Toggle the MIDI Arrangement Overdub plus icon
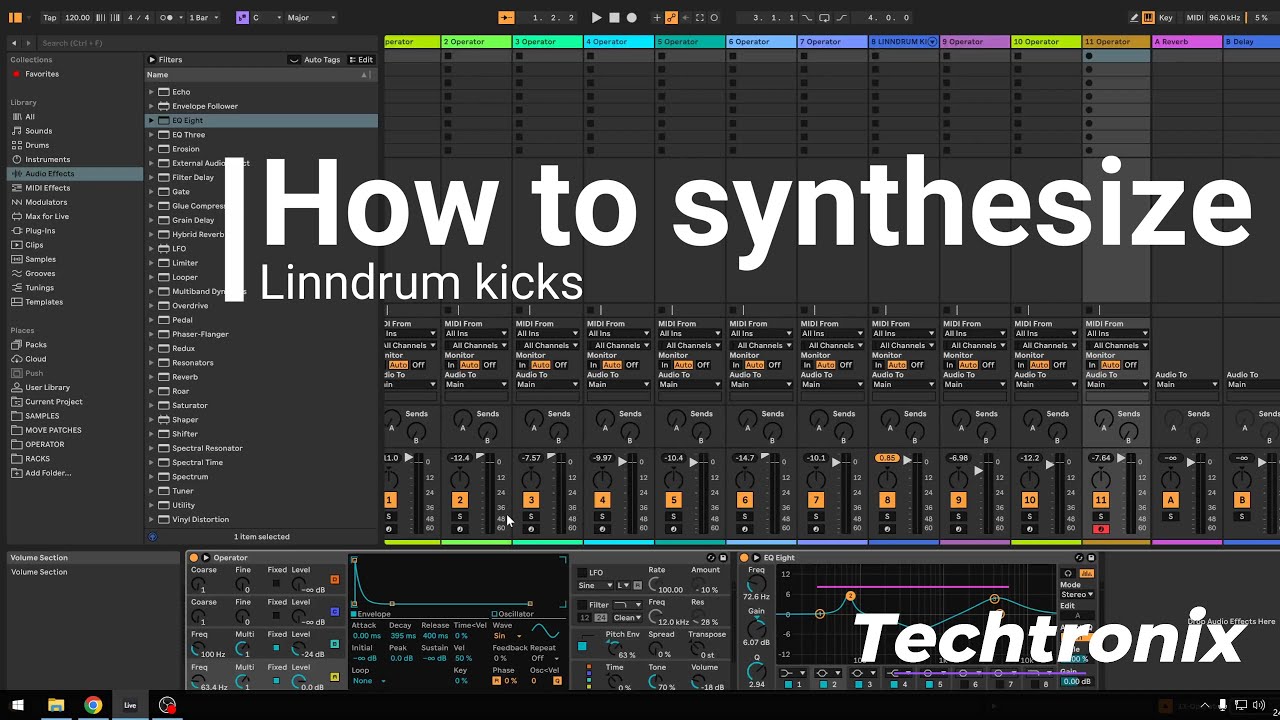Image resolution: width=1280 pixels, height=720 pixels. pos(657,17)
